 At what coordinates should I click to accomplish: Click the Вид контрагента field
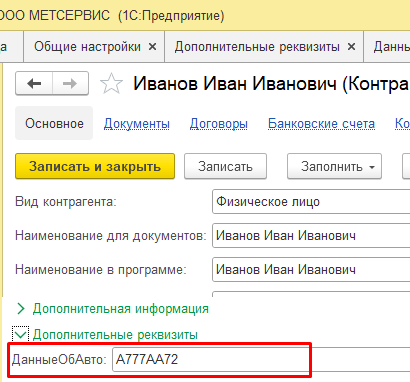point(311,202)
